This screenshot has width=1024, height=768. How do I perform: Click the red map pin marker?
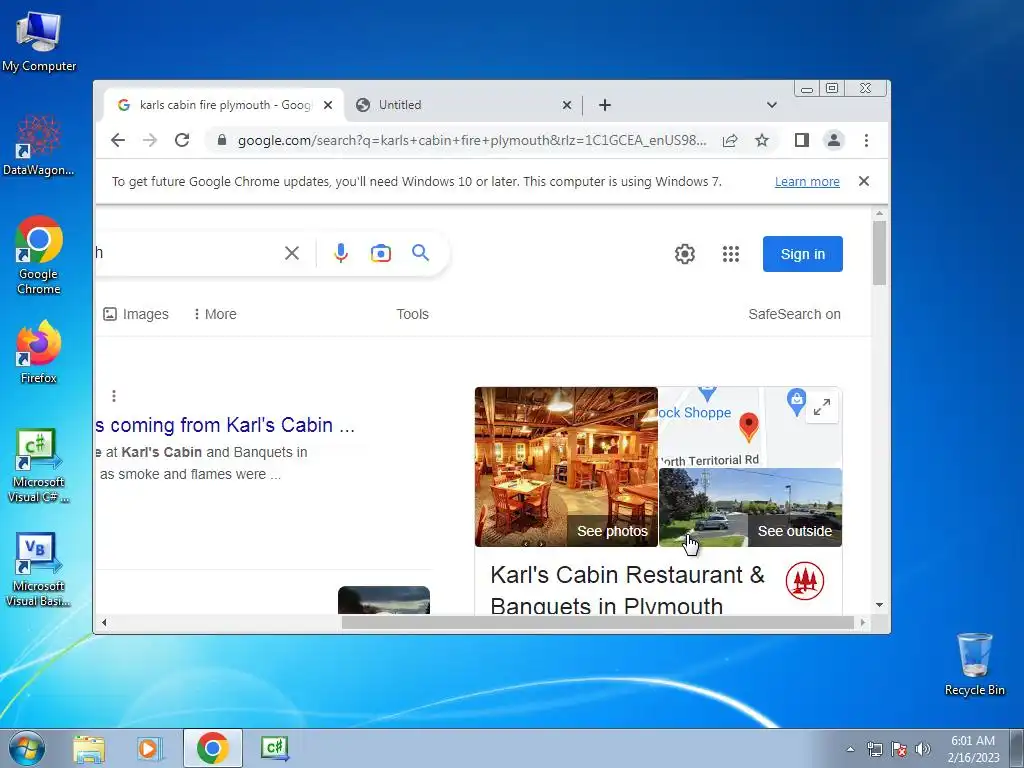coord(748,427)
